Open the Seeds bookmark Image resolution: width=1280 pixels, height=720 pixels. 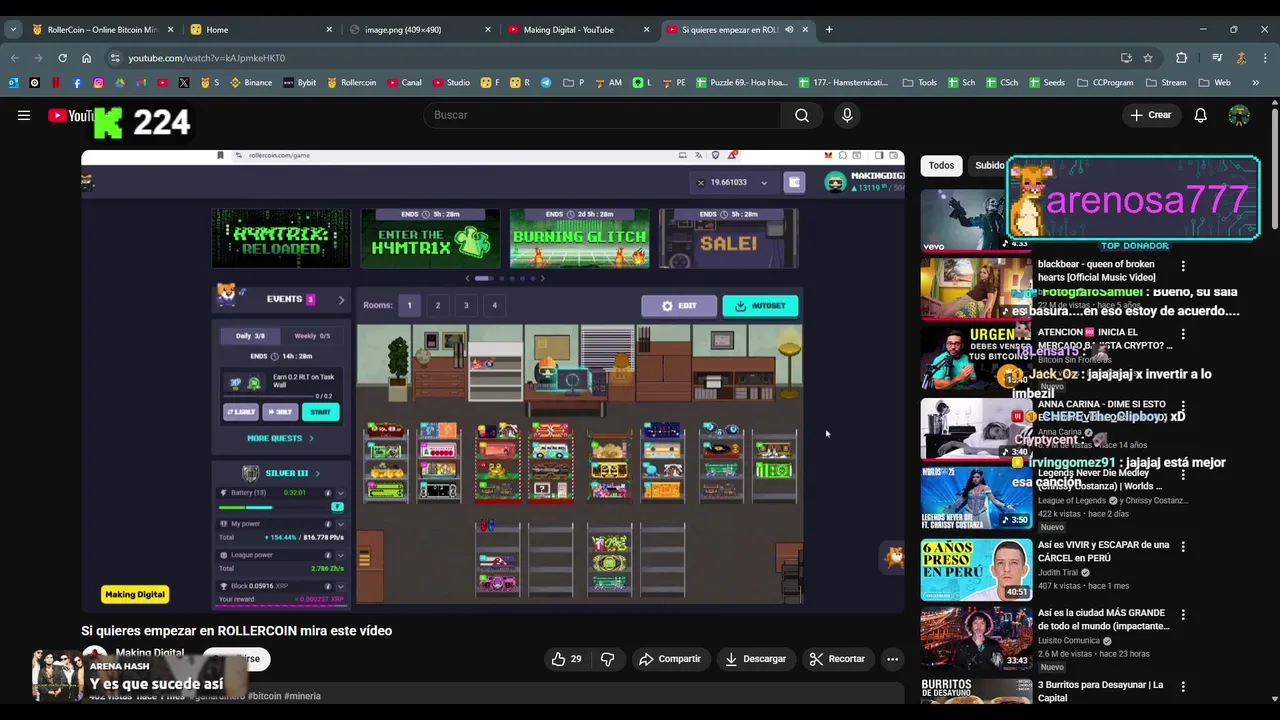pyautogui.click(x=1046, y=83)
